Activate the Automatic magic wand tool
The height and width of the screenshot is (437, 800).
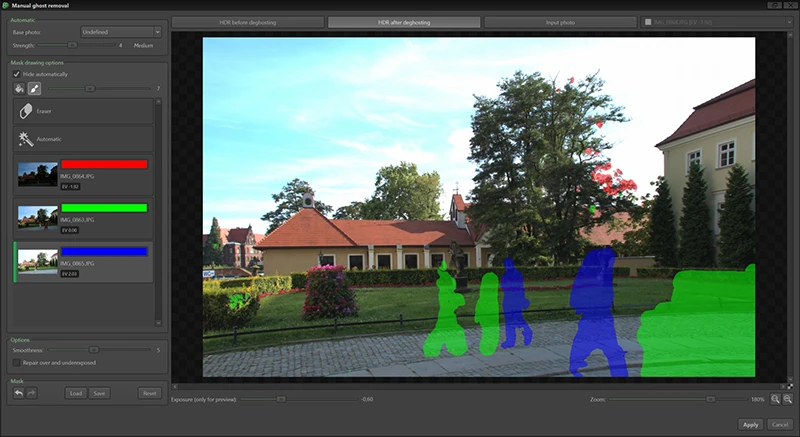pos(85,139)
